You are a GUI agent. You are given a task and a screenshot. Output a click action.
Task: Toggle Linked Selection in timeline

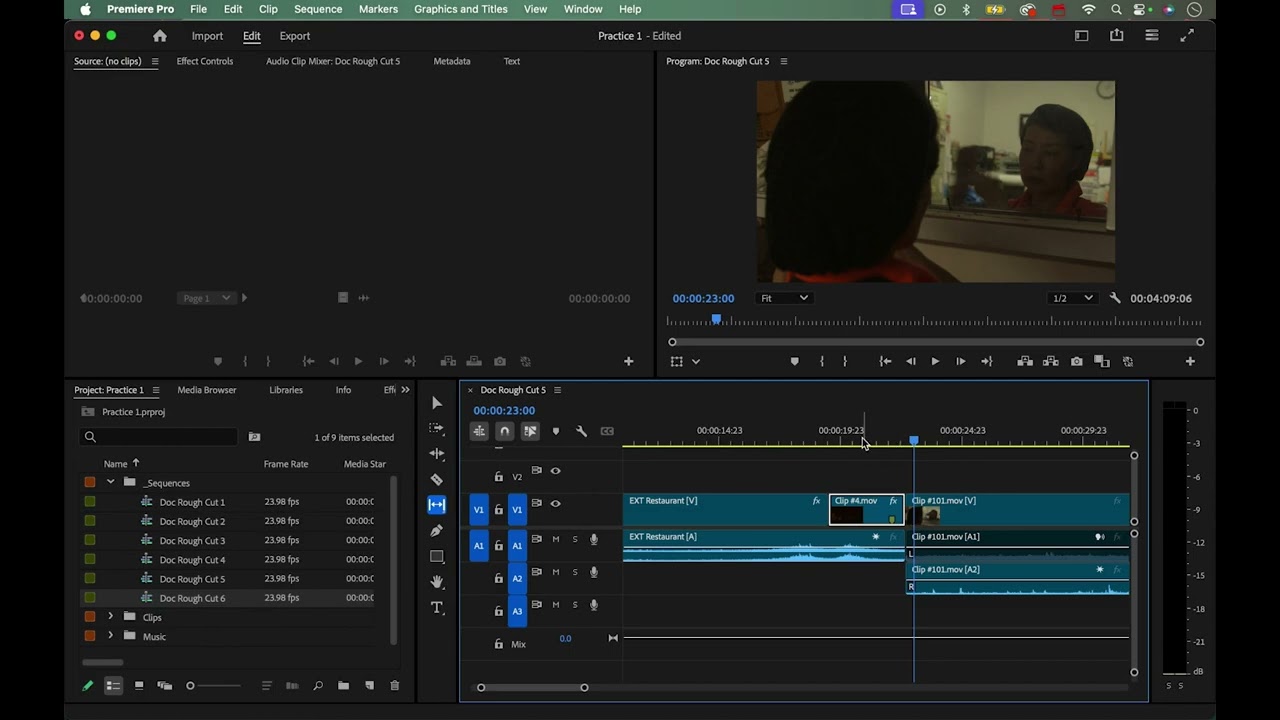[530, 431]
